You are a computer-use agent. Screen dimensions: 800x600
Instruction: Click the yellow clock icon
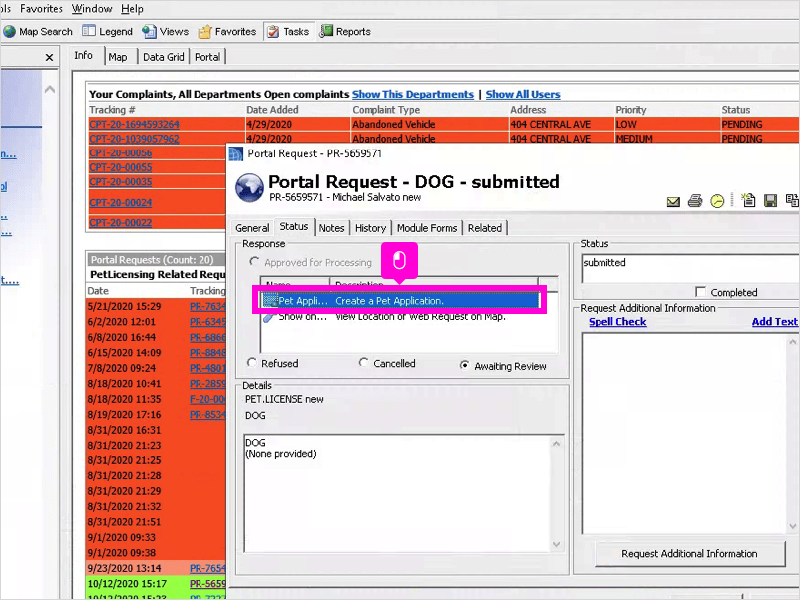tap(717, 201)
